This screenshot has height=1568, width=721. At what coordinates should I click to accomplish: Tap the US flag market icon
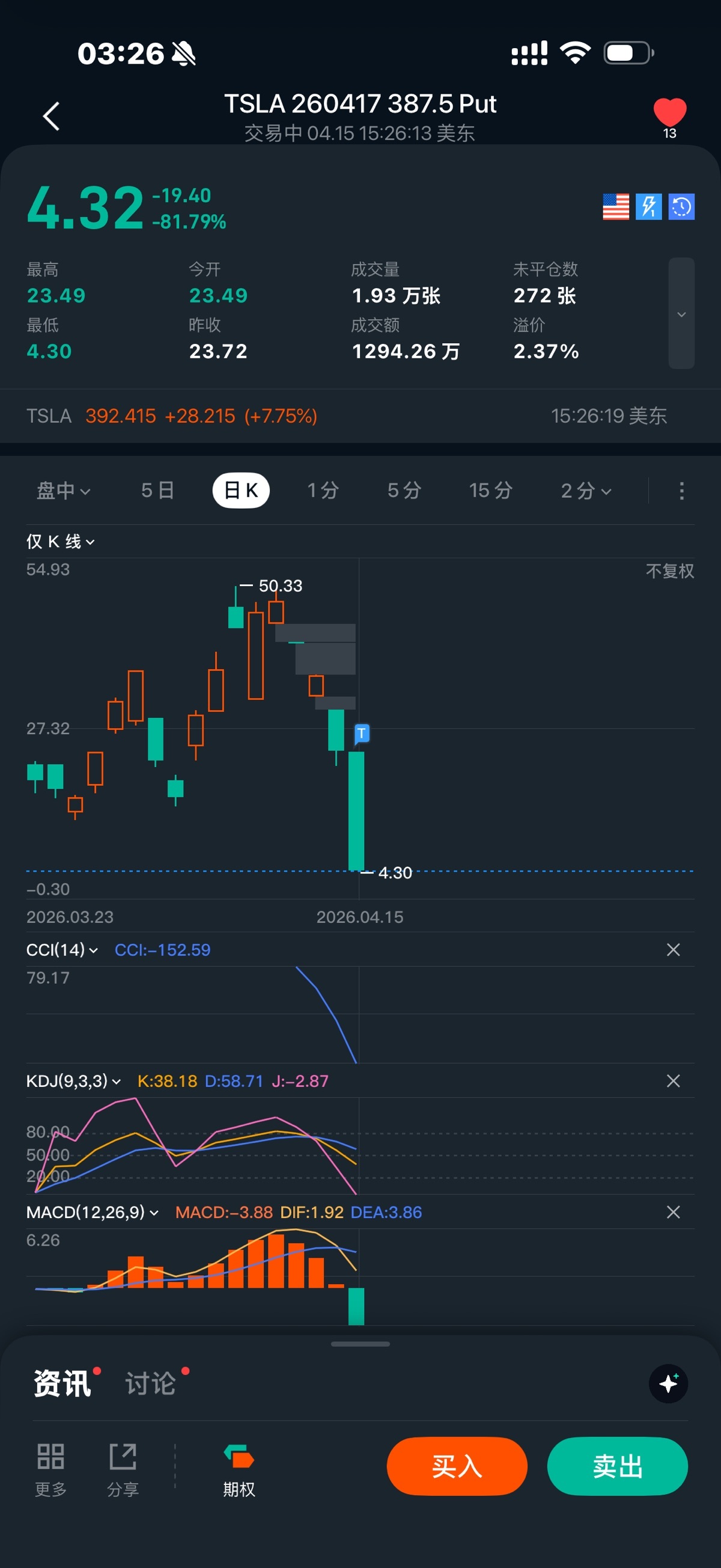615,207
